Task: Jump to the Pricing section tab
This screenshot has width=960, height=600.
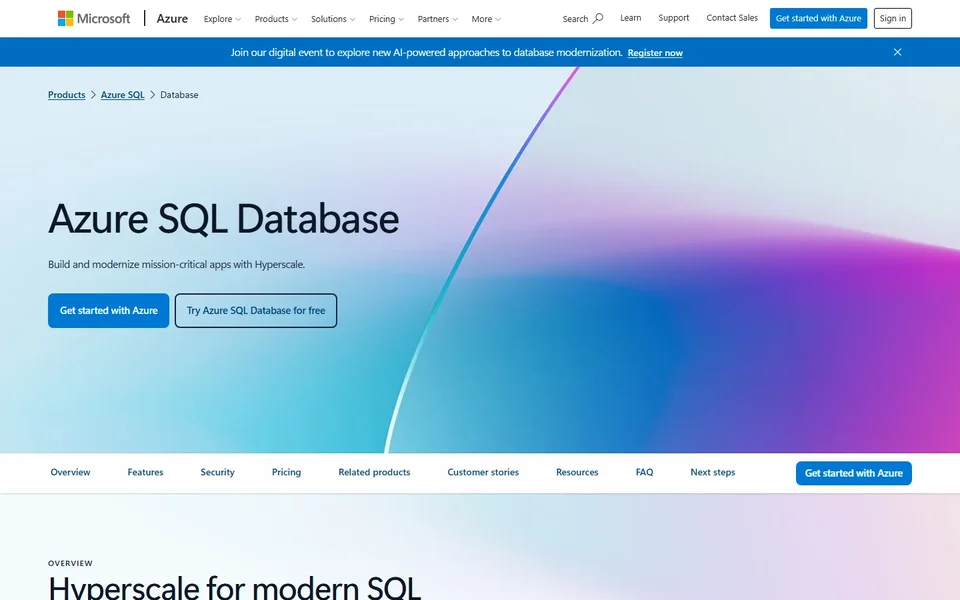Action: pyautogui.click(x=286, y=472)
